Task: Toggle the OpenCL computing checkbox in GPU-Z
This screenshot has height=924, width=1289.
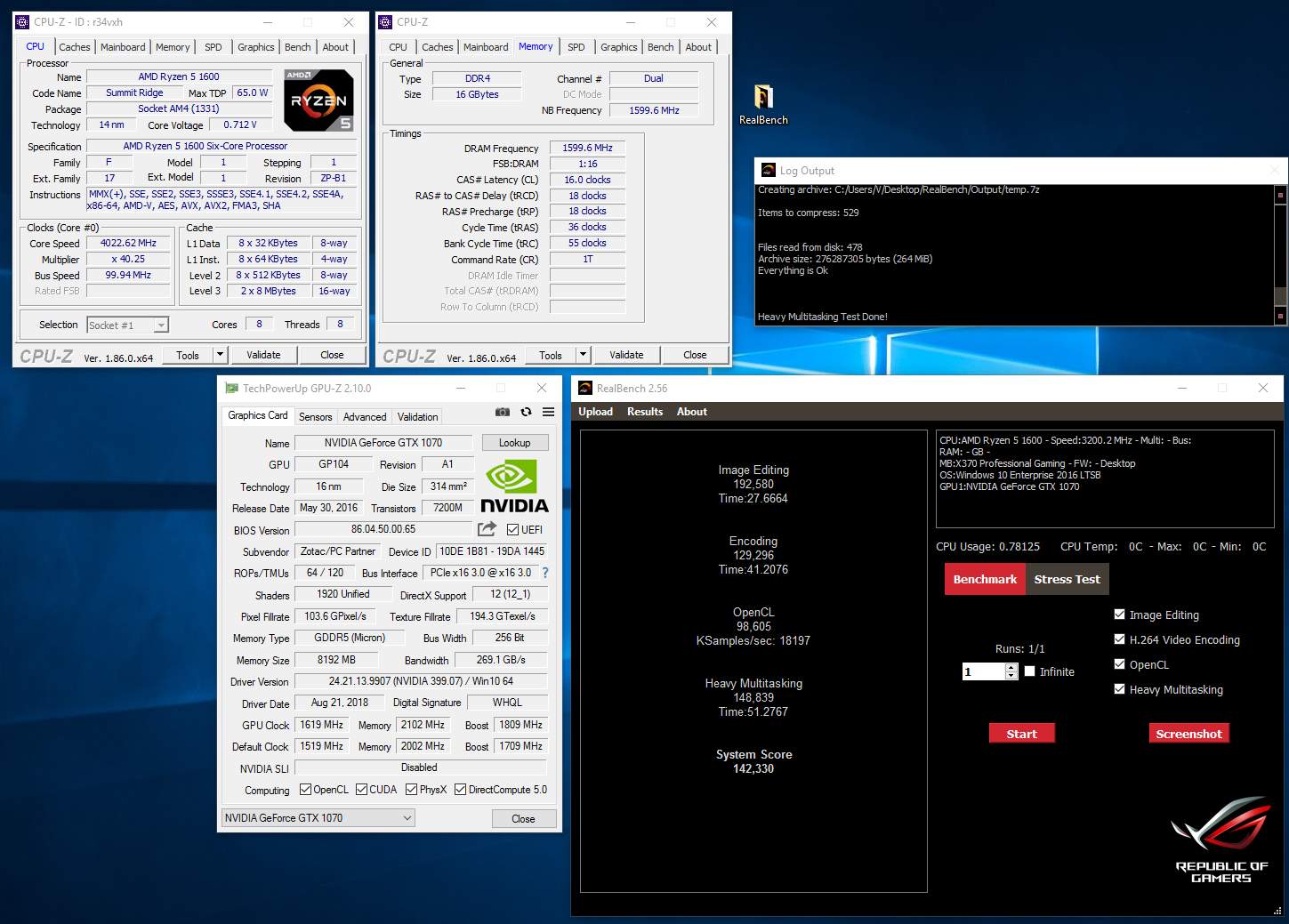Action: (305, 790)
